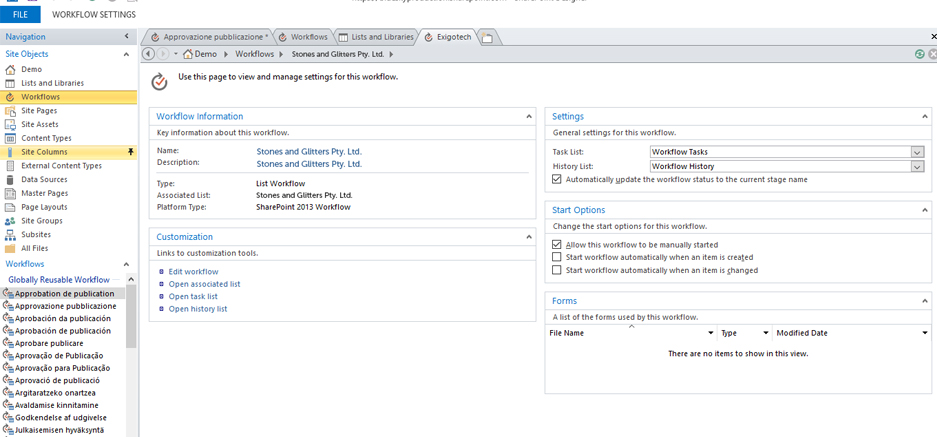
Task: Switch to the Approvazione pubblicazione tab
Action: 209,37
